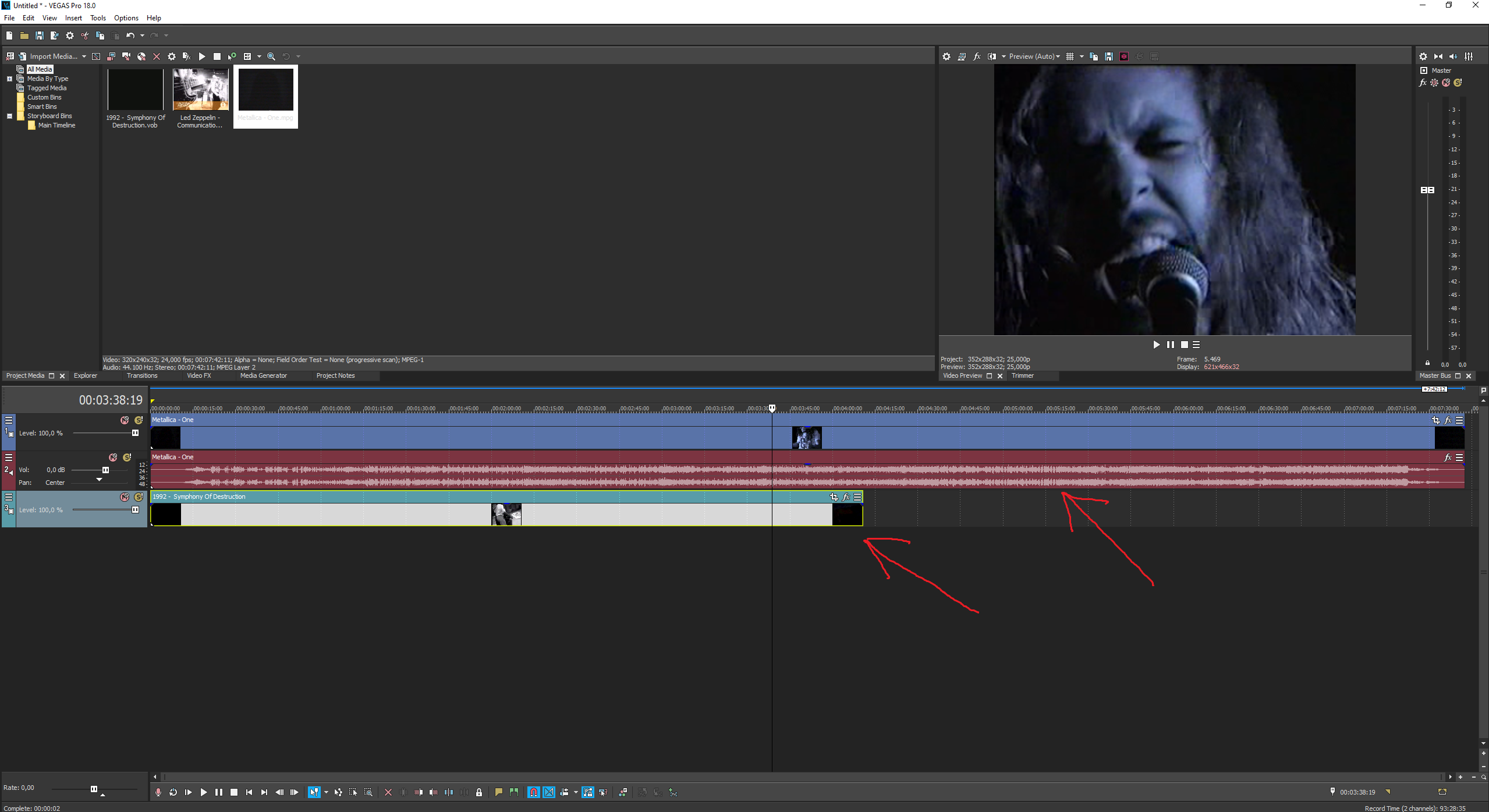Open Project Properties gear in main toolbar
This screenshot has width=1489, height=812.
pyautogui.click(x=70, y=36)
